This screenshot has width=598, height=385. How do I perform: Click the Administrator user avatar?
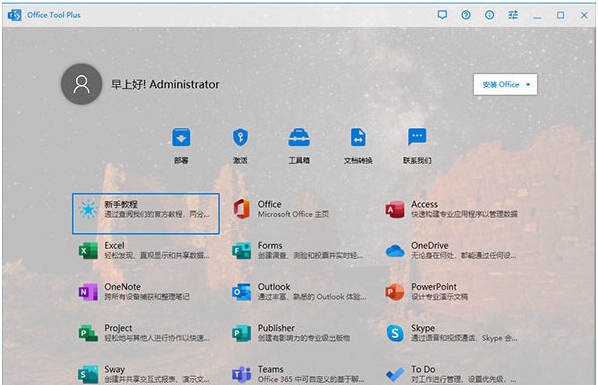point(82,84)
